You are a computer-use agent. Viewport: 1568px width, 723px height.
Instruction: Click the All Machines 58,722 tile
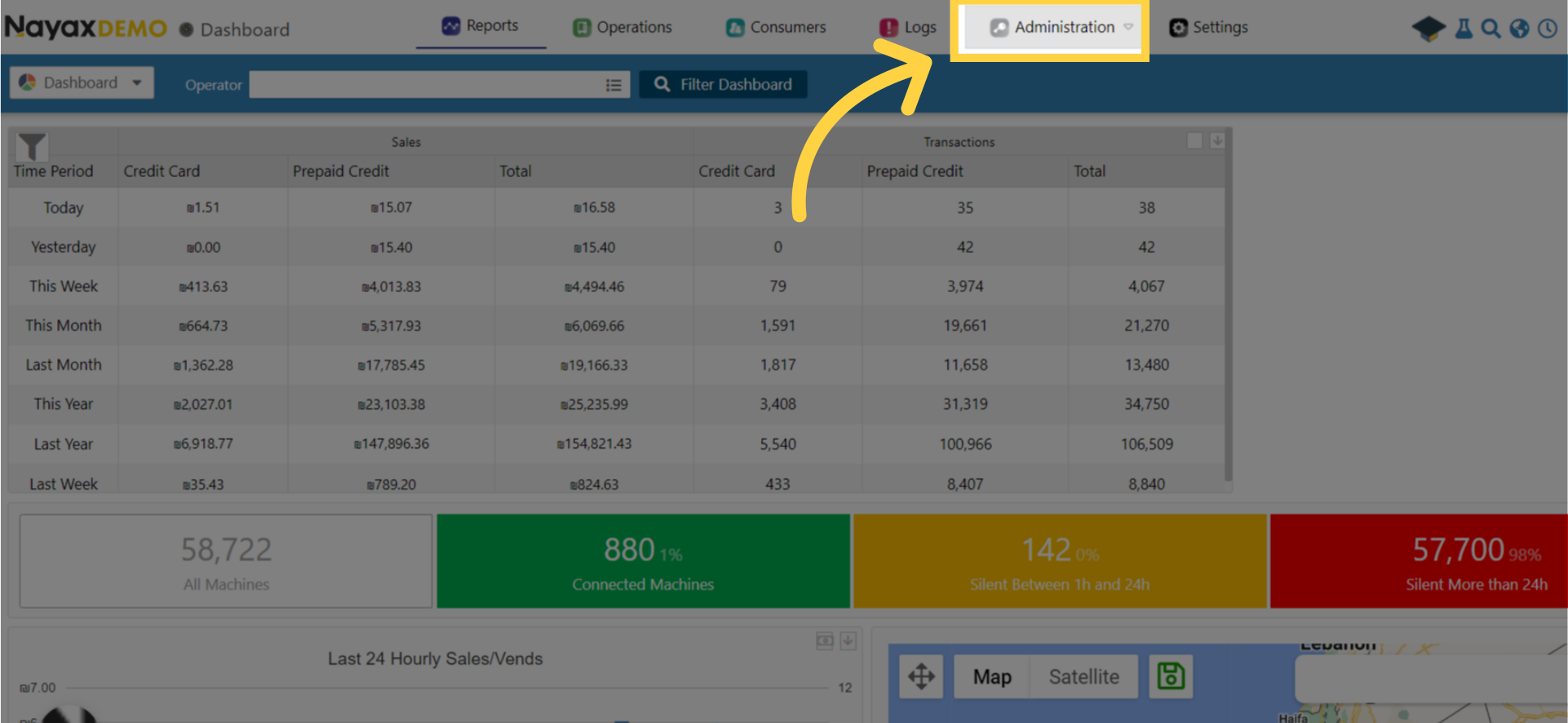point(226,561)
